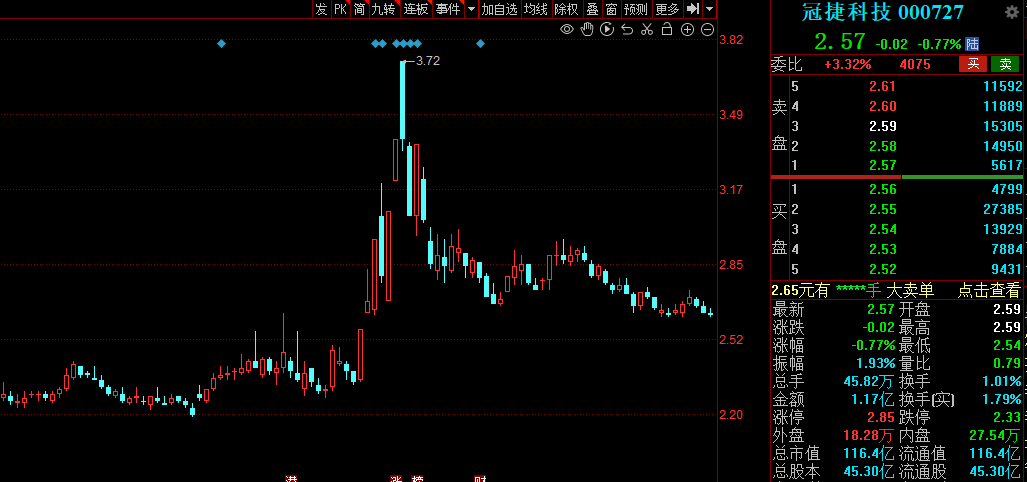Click the 涨停 limit-up value 2.85
1027x482 pixels.
point(881,417)
